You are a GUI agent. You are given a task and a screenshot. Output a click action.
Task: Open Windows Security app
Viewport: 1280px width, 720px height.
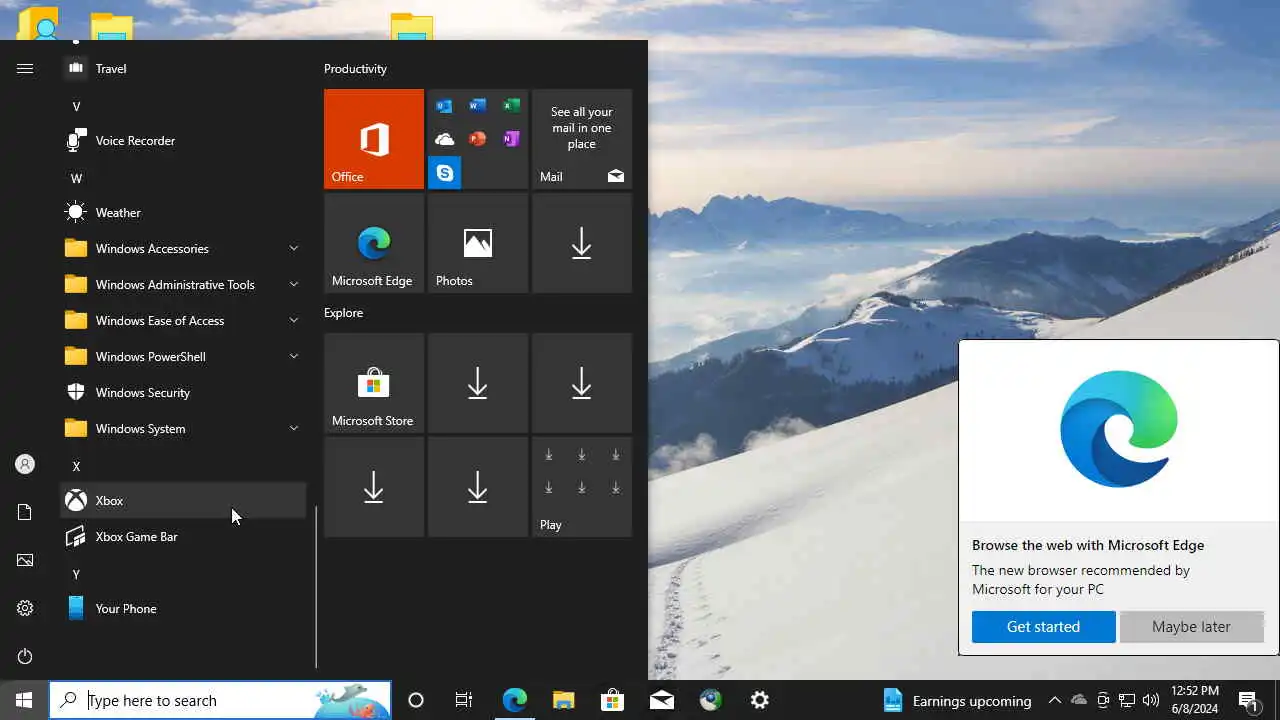pos(183,392)
